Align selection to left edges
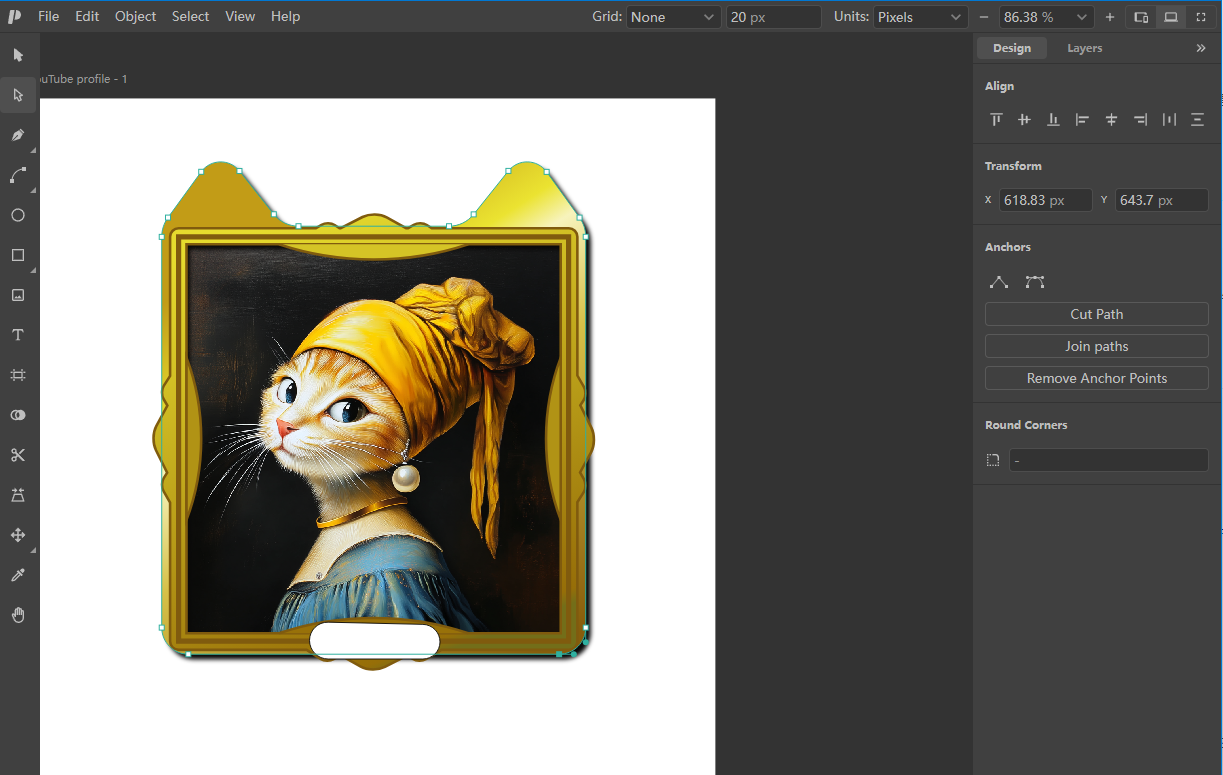 (1082, 119)
